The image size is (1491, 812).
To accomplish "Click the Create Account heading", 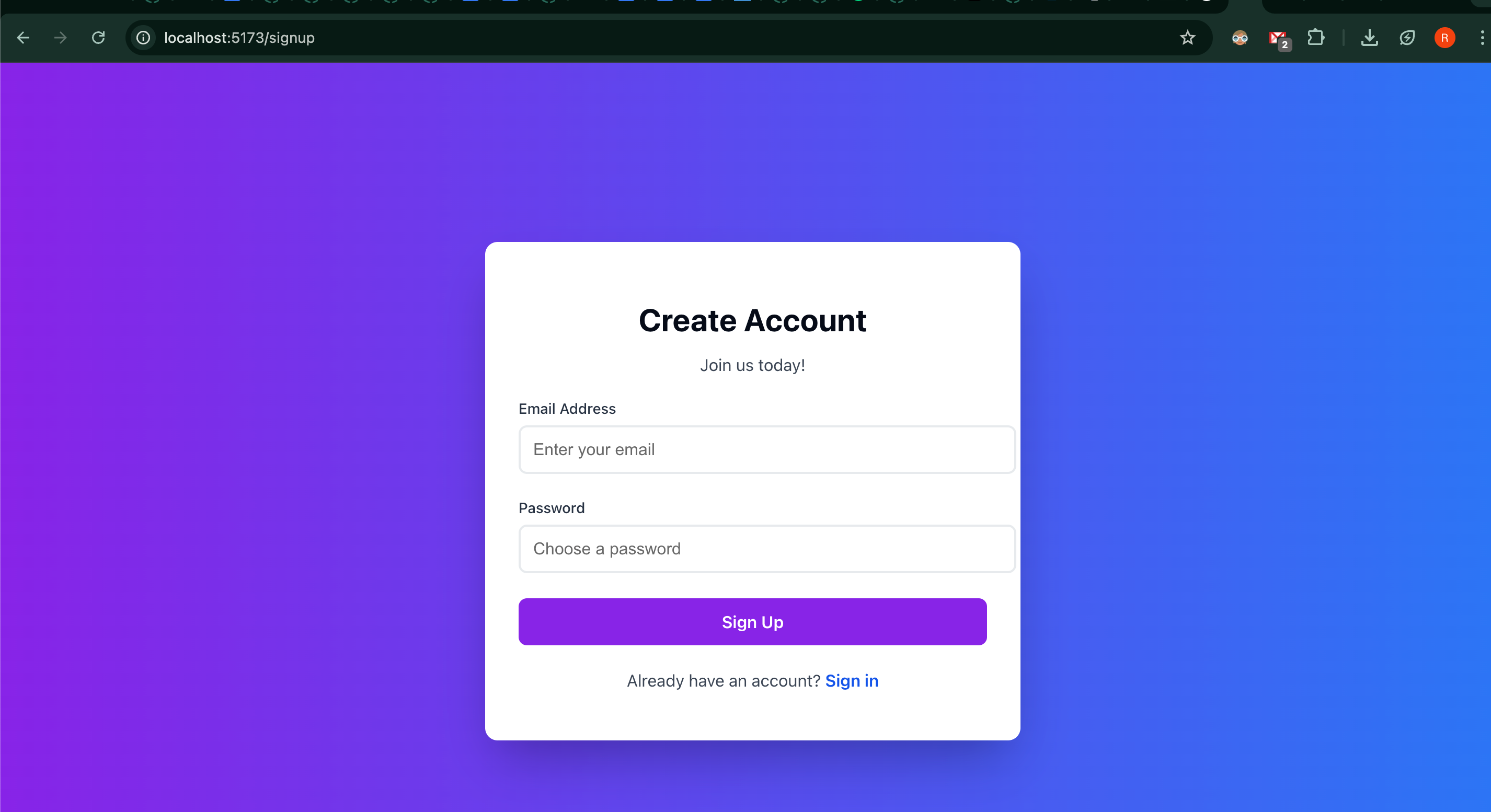I will click(752, 321).
